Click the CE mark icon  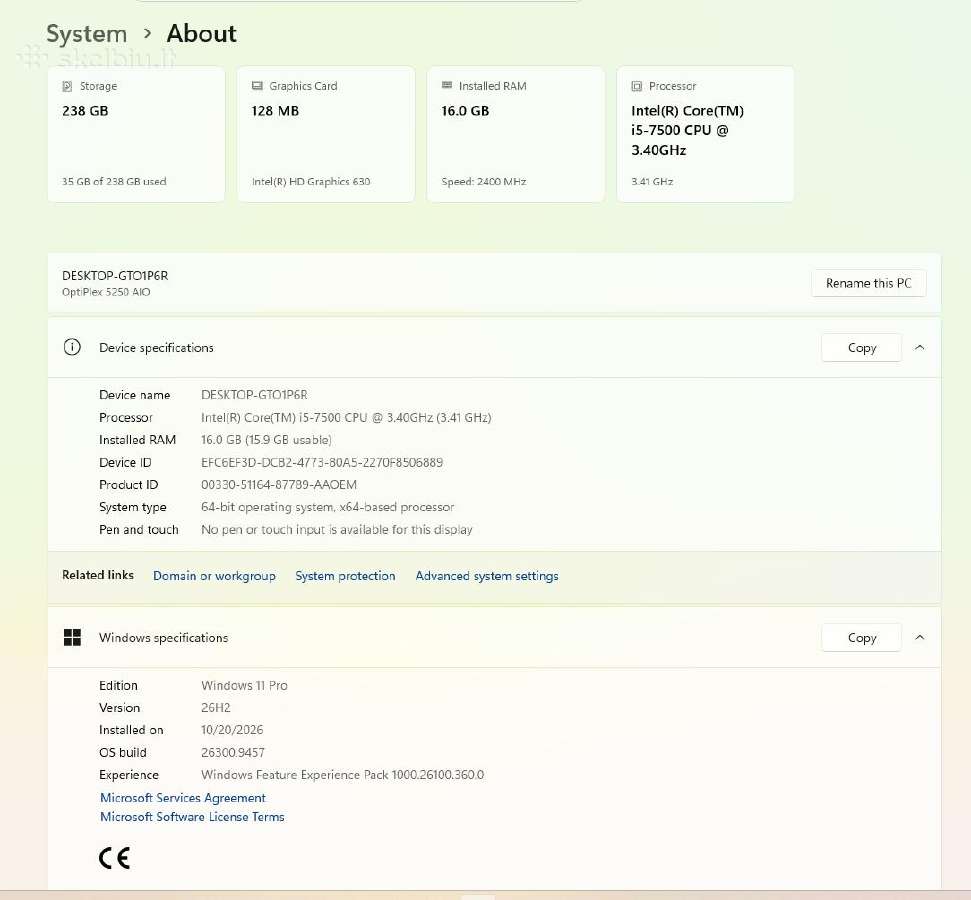(115, 858)
